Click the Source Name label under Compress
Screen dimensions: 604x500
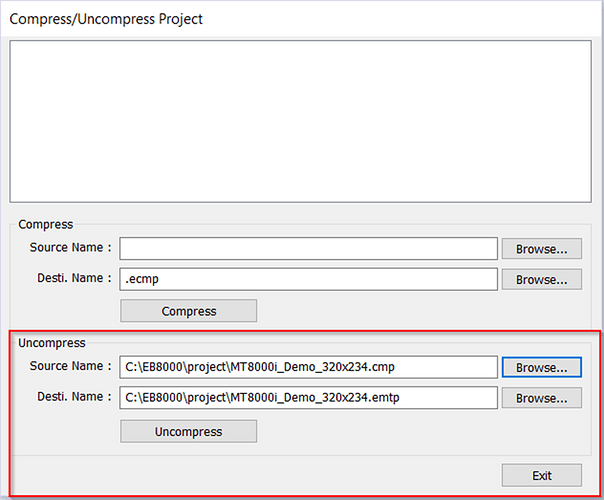[x=65, y=248]
